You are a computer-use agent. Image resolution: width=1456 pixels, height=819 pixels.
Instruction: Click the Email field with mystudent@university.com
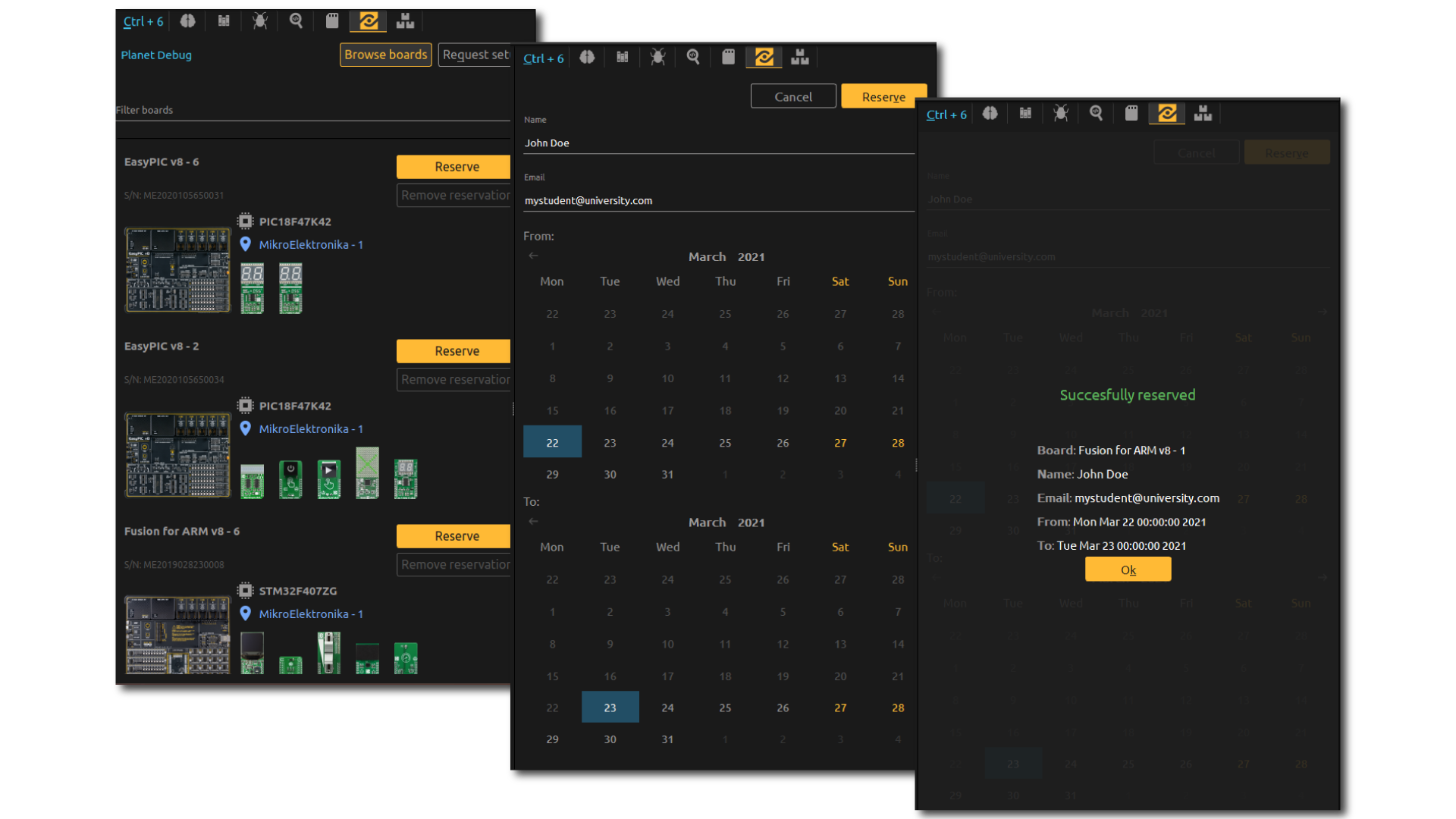click(719, 200)
